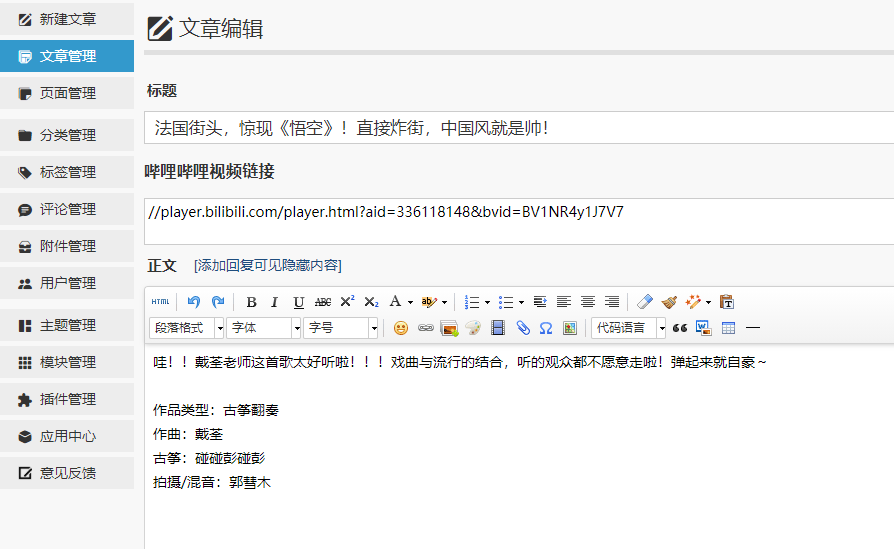Insert special character omega symbol
This screenshot has height=549, width=894.
pyautogui.click(x=546, y=328)
